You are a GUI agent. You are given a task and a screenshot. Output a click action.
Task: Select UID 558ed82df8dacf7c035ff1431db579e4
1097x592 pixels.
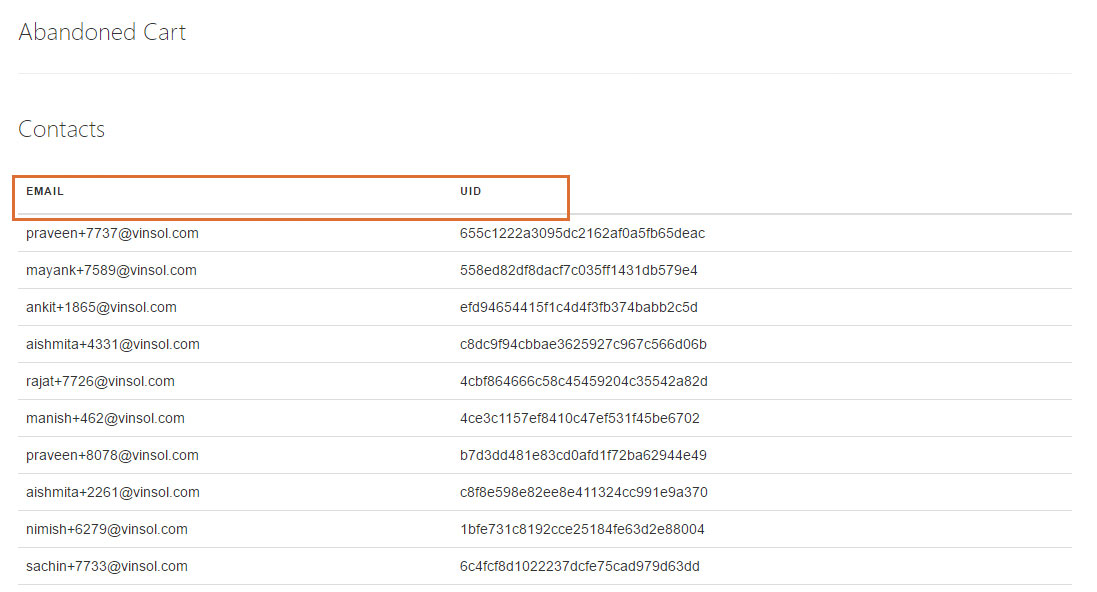(x=579, y=270)
